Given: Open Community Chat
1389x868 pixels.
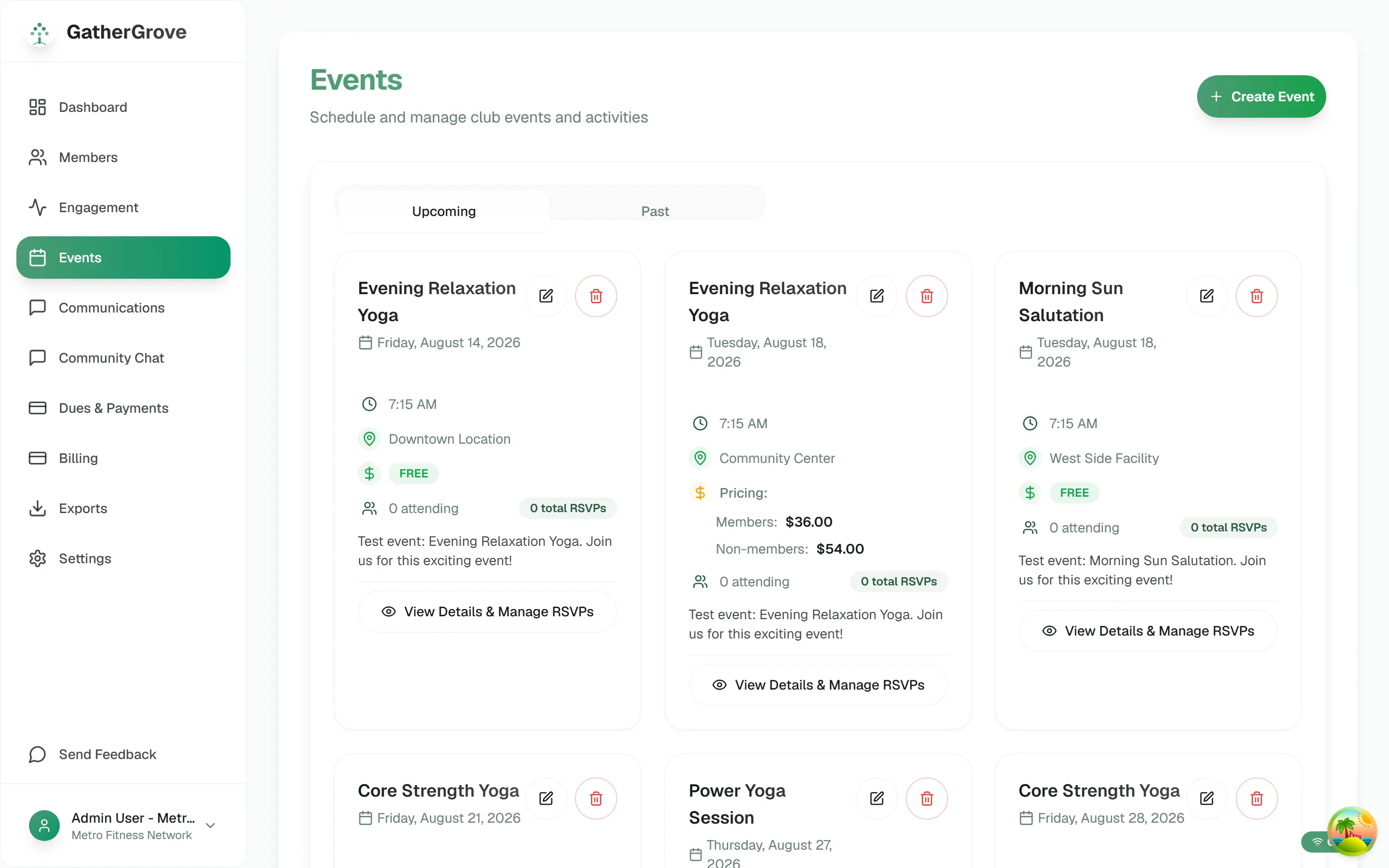Looking at the screenshot, I should coord(123,358).
